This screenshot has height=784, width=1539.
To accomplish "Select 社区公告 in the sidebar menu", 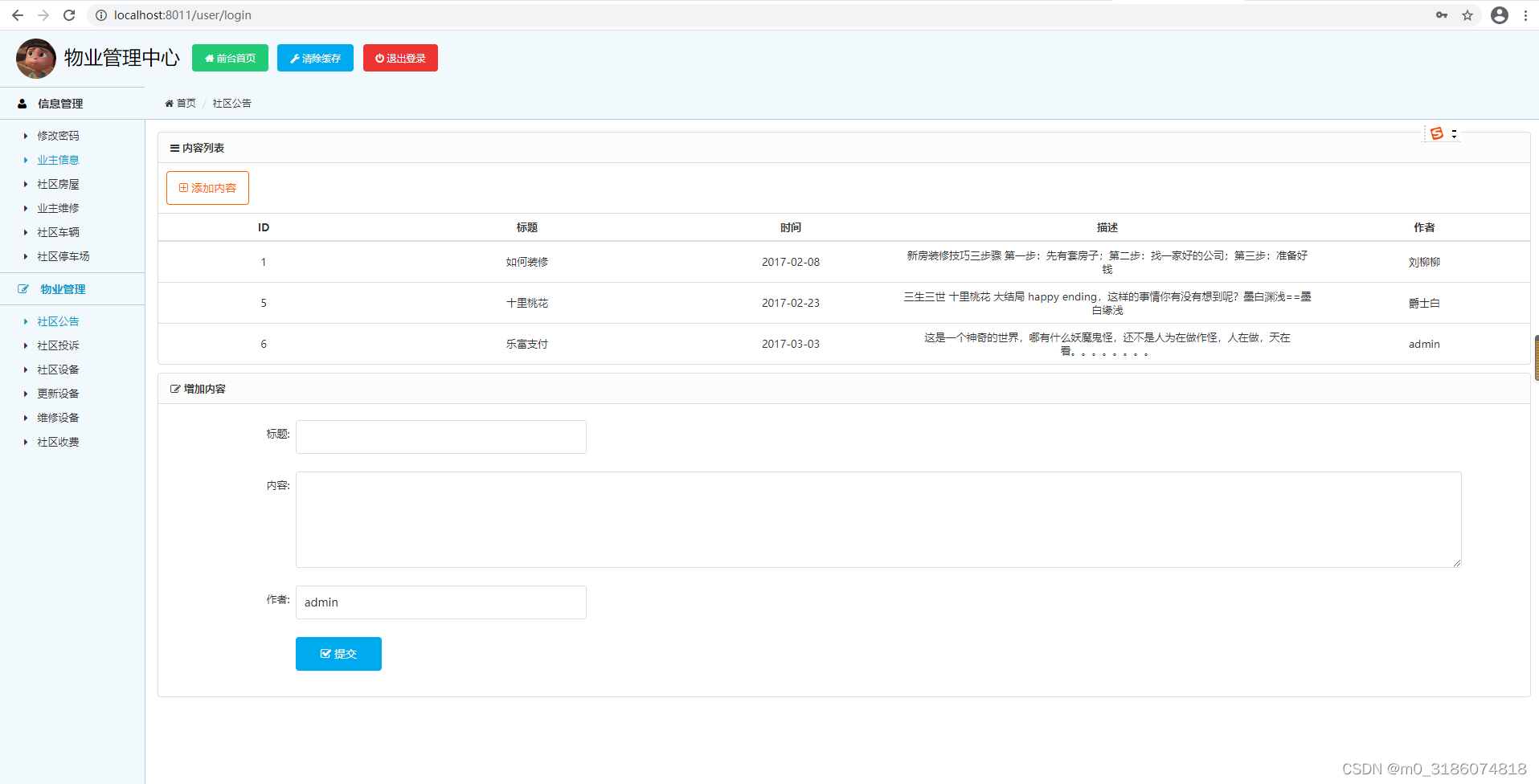I will pos(57,321).
